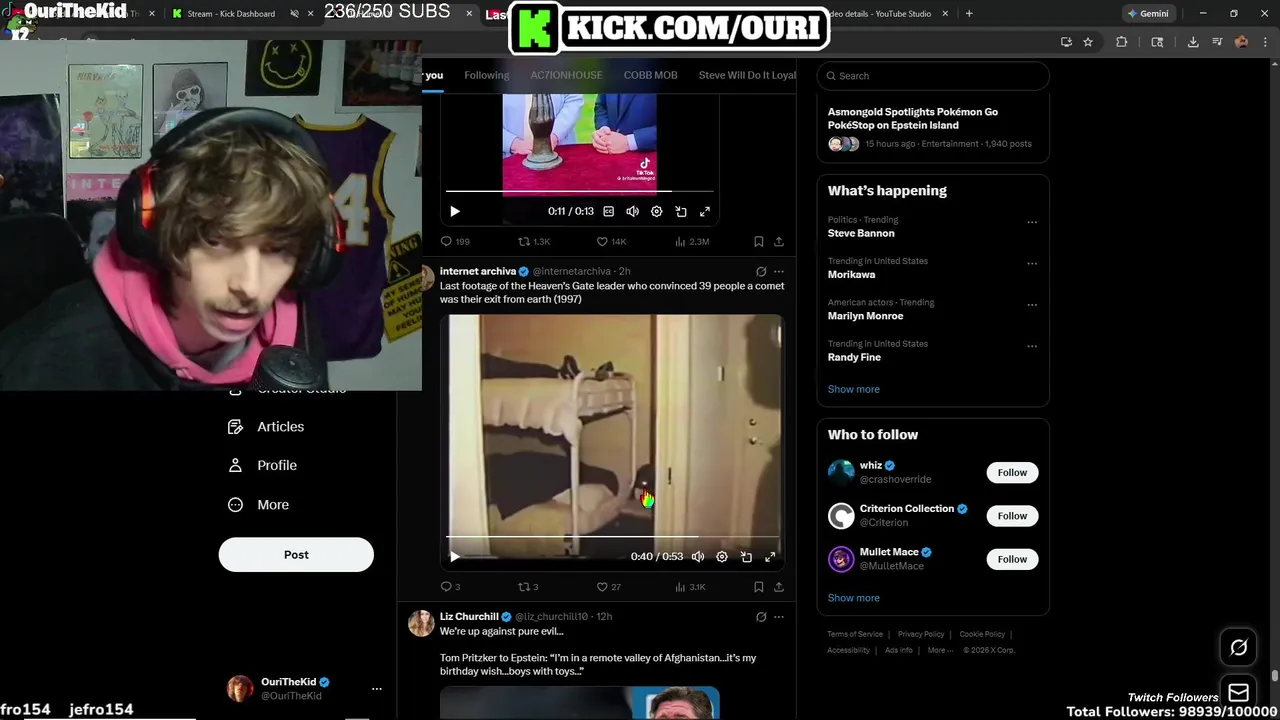Open more options for Marilyn Monroe trend
Screen dimensions: 1280x720
click(1032, 305)
